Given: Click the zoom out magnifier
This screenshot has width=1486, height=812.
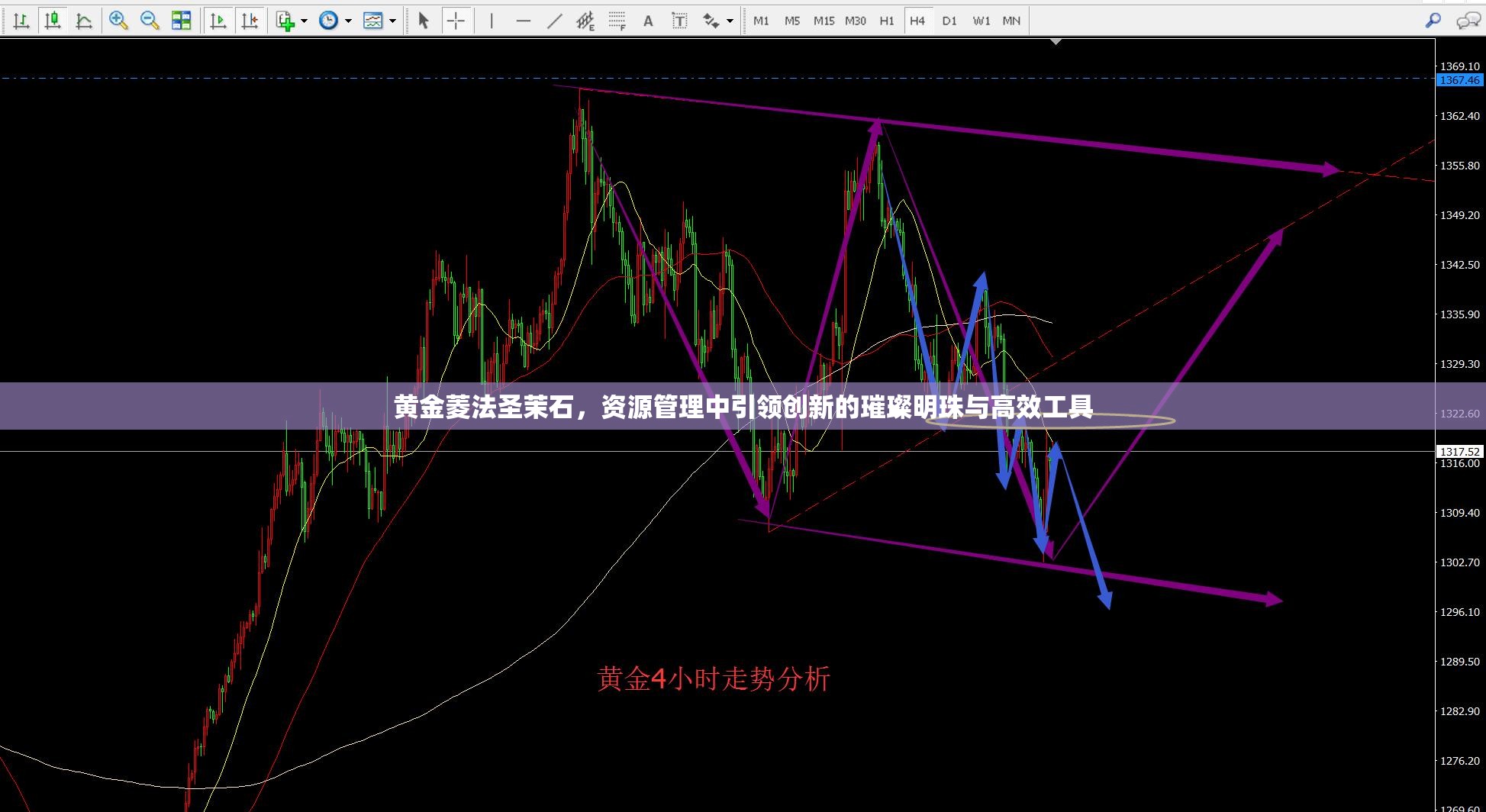Looking at the screenshot, I should pyautogui.click(x=150, y=21).
